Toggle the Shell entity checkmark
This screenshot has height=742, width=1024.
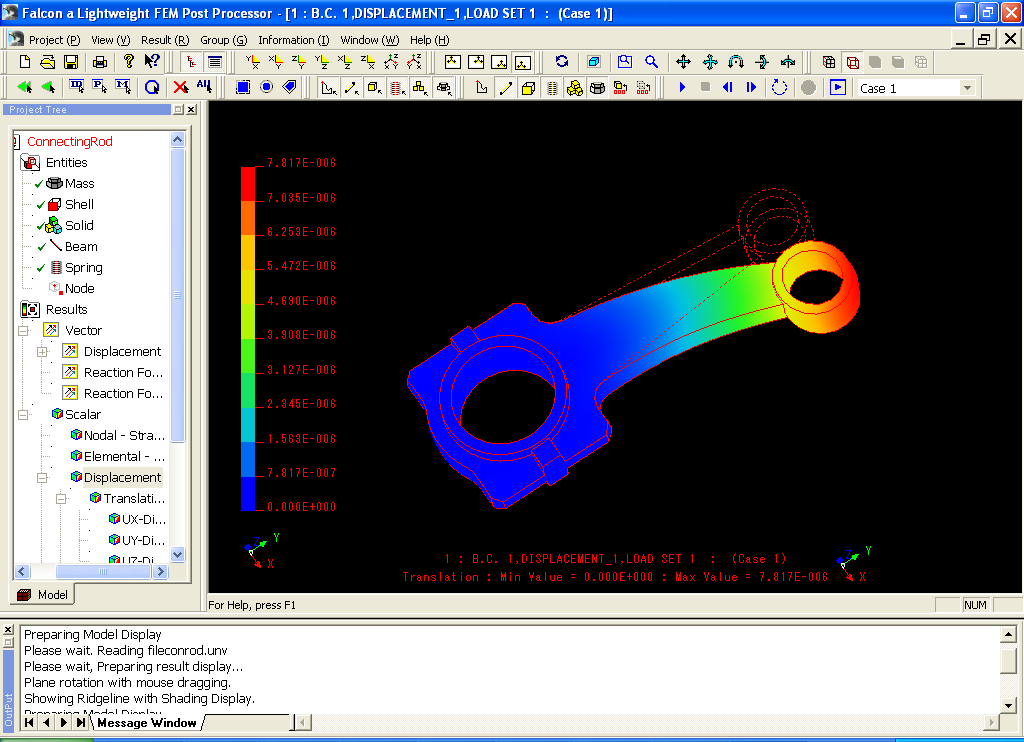[x=40, y=205]
